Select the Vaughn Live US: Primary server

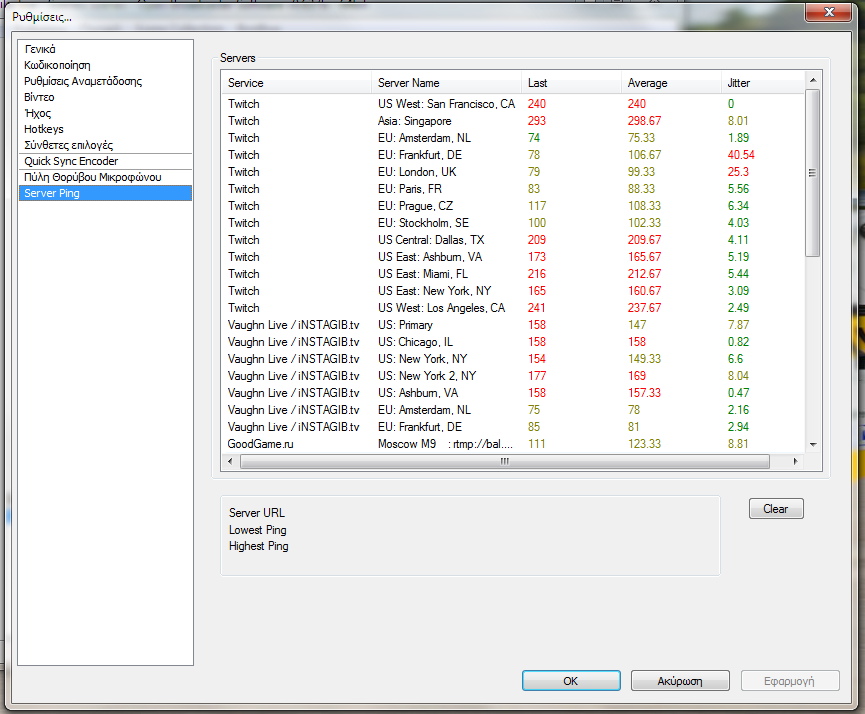513,325
